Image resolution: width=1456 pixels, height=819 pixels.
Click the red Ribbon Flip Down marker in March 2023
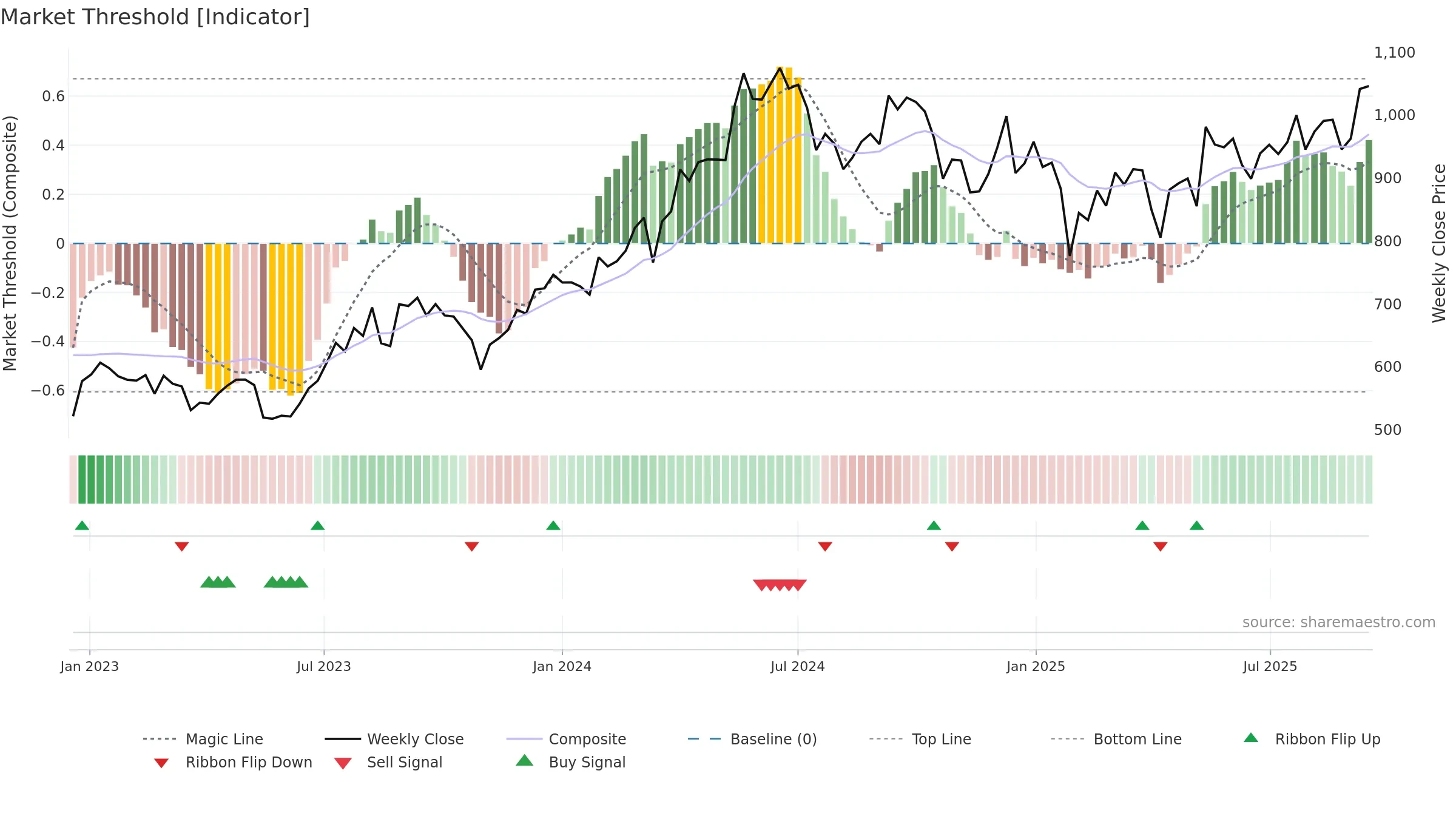pyautogui.click(x=181, y=547)
